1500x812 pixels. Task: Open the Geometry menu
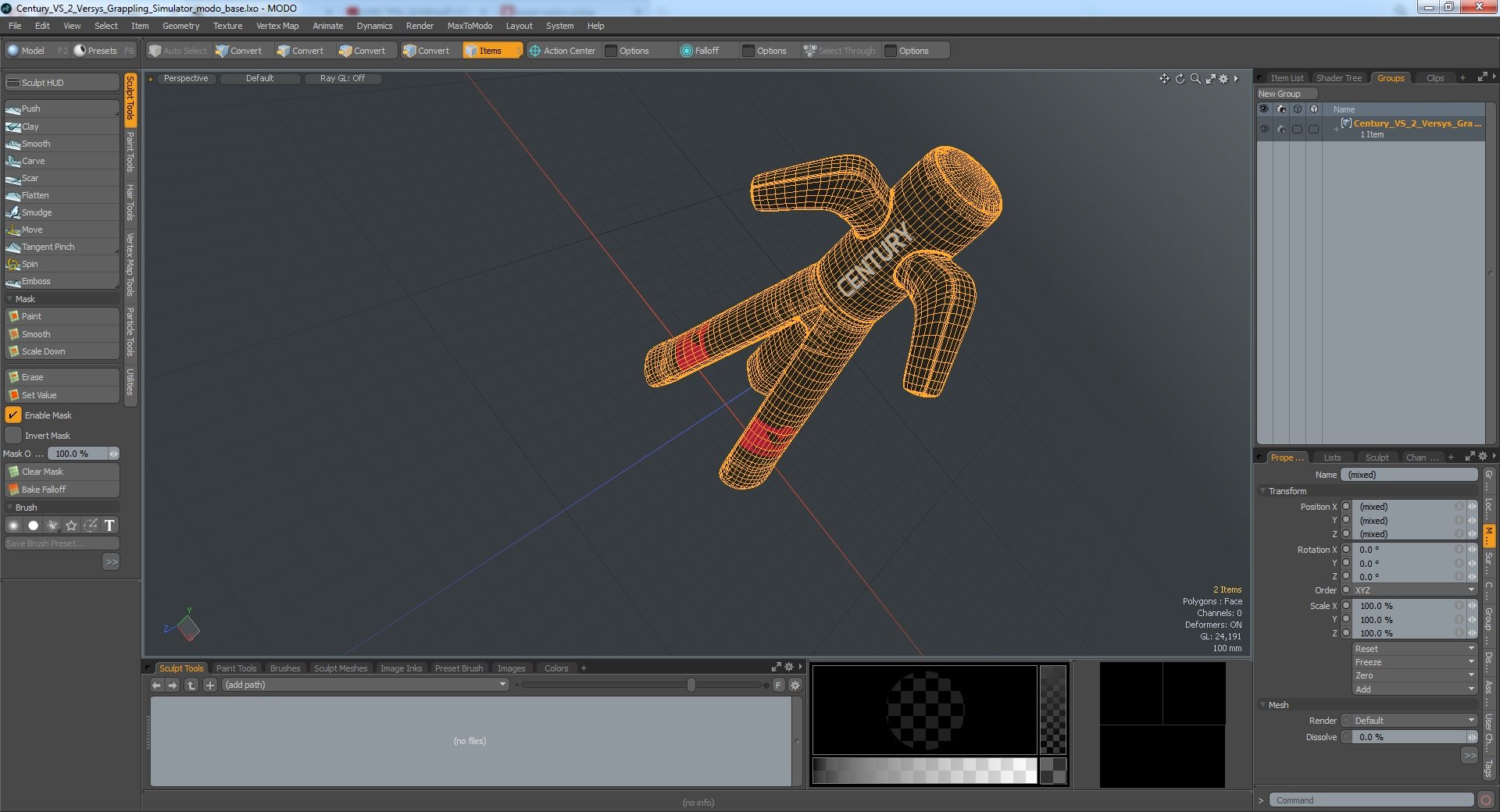180,26
